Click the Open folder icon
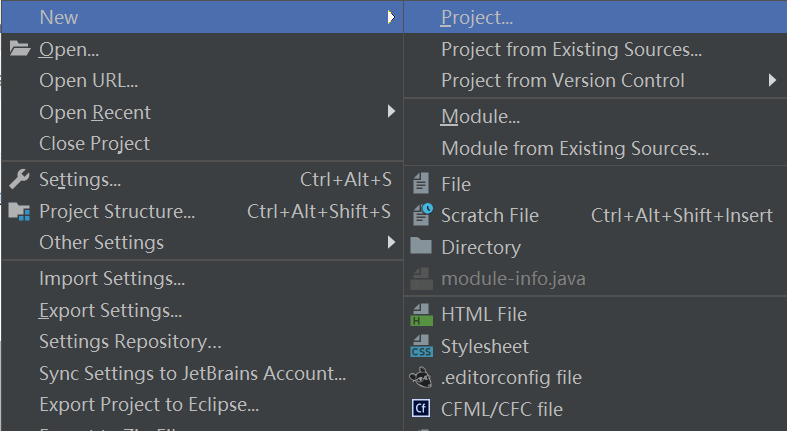This screenshot has width=787, height=431. pos(20,49)
